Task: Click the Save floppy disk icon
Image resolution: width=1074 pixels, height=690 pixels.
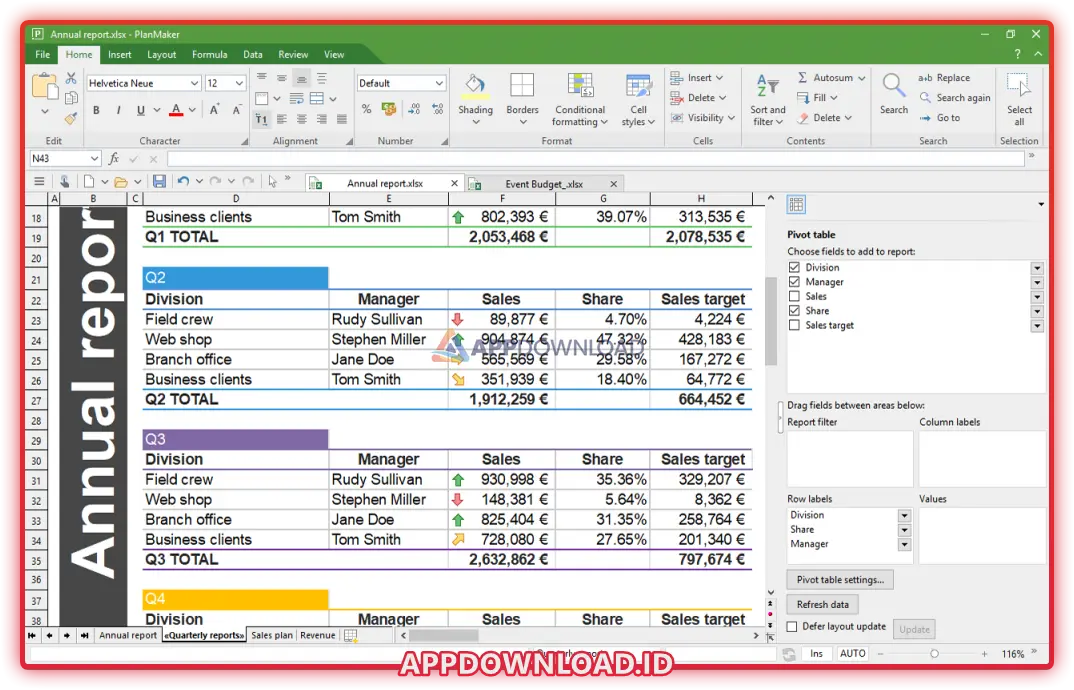Action: pos(159,181)
